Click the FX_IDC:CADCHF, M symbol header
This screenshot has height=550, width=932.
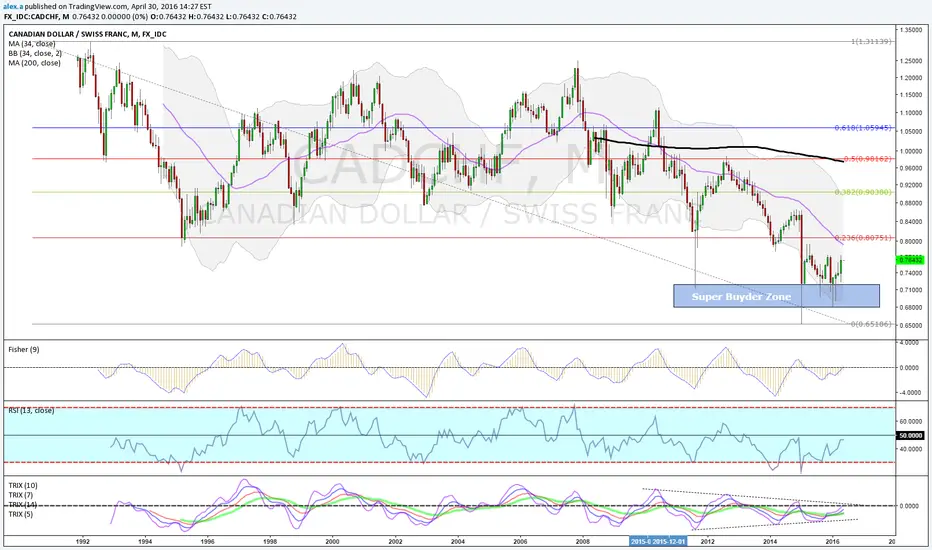tap(36, 17)
